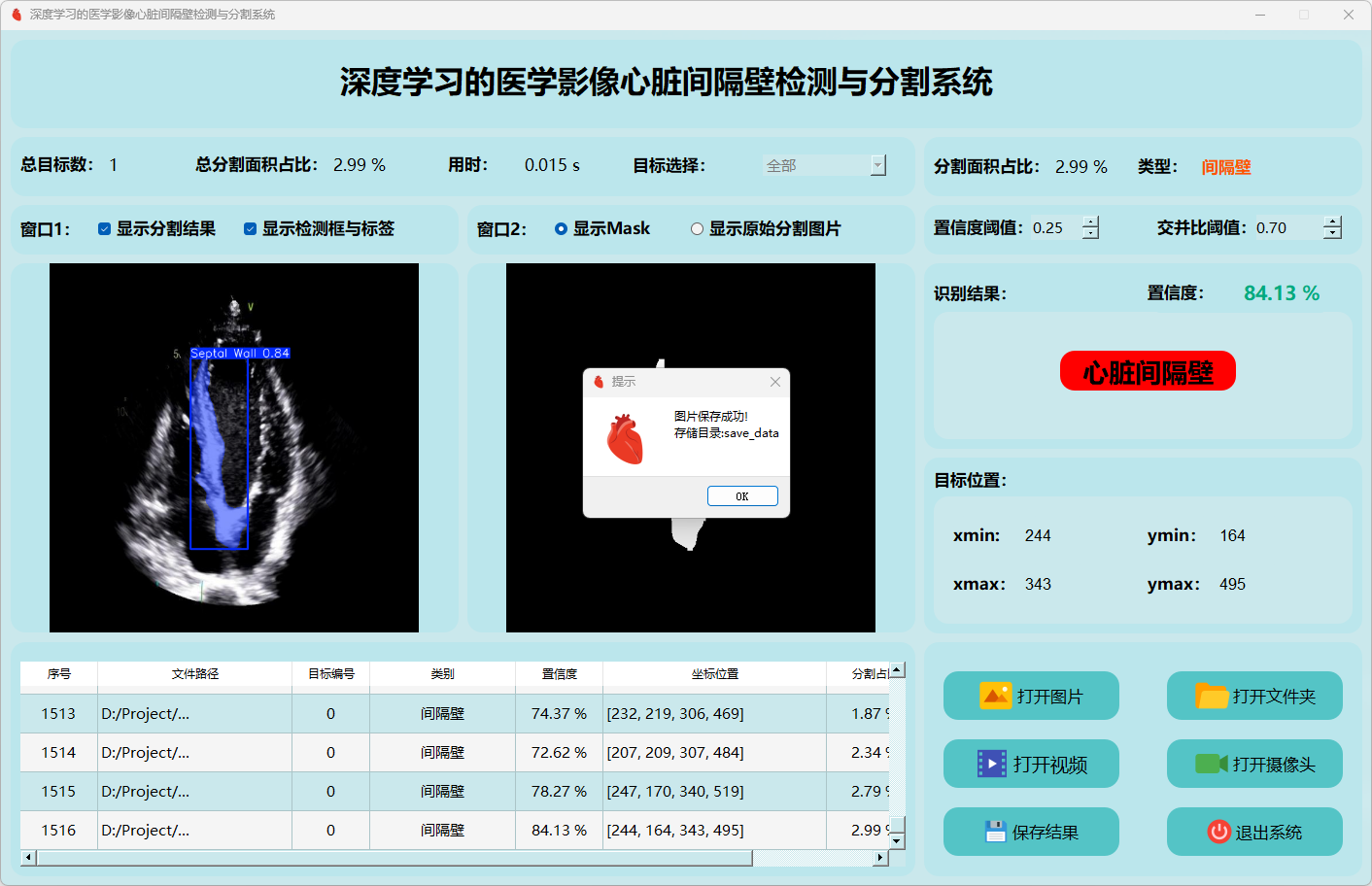Click the floppy disk icon on 保存结果

pos(994,832)
